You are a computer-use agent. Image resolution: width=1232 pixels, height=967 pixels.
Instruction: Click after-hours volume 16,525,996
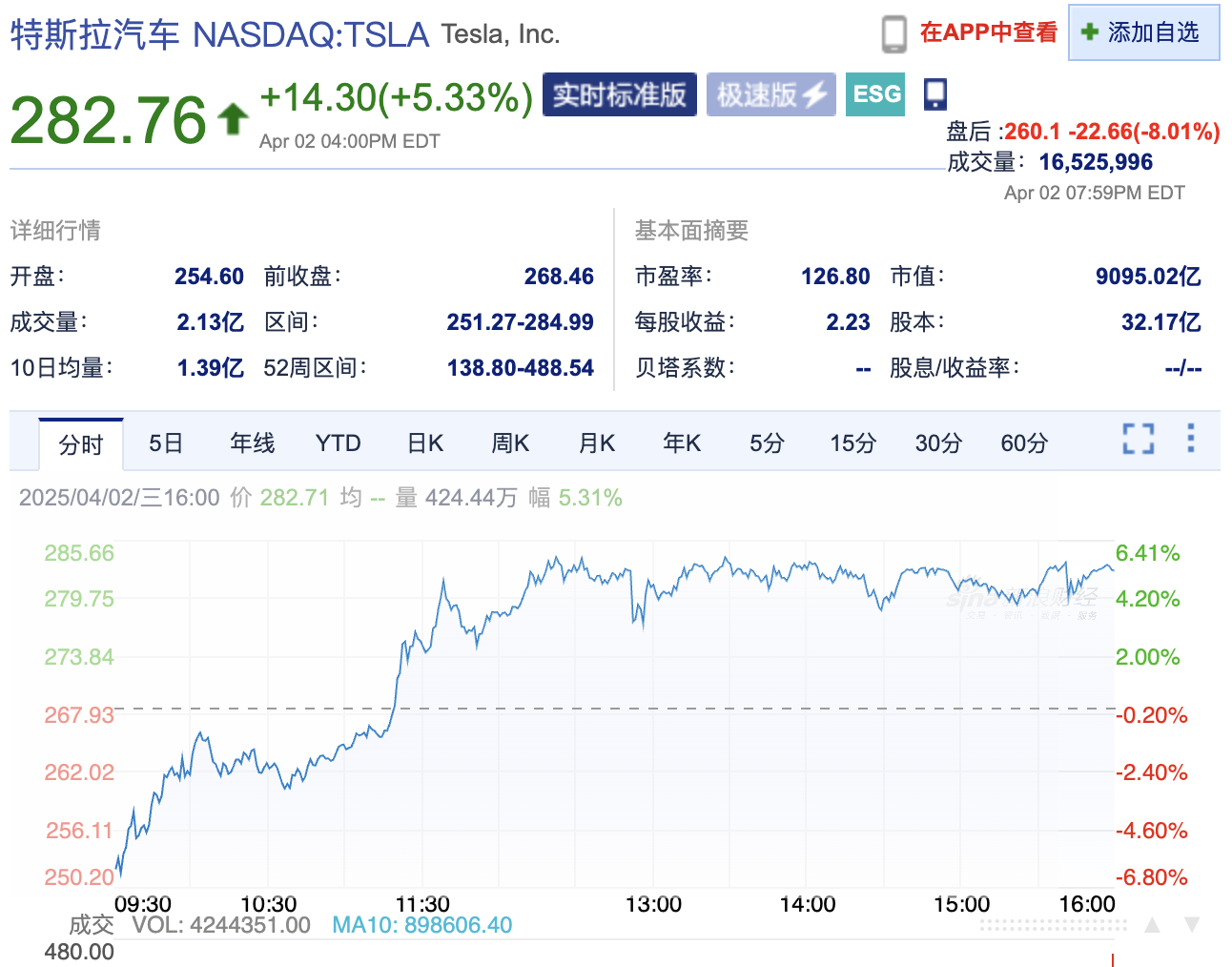coord(1096,162)
